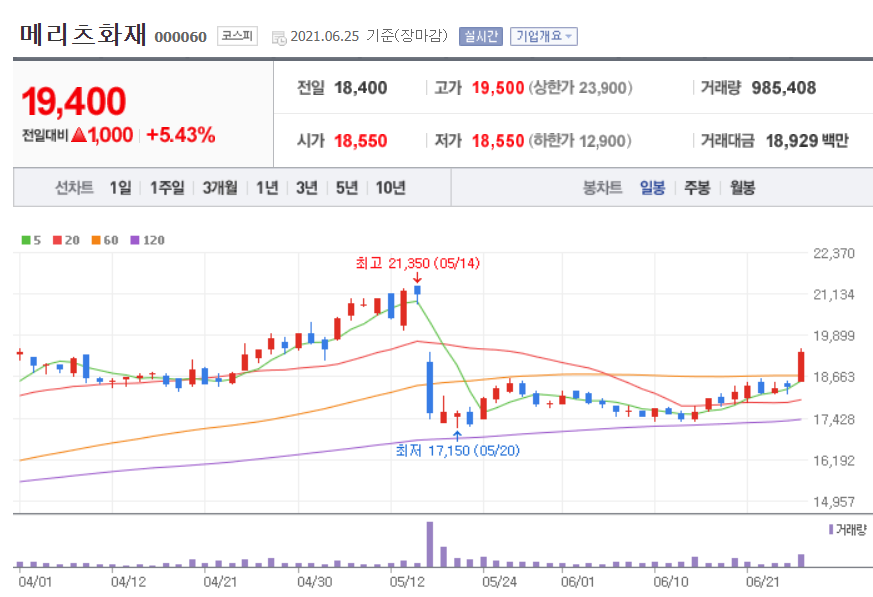Click the 04/01 date axis label

point(35,582)
